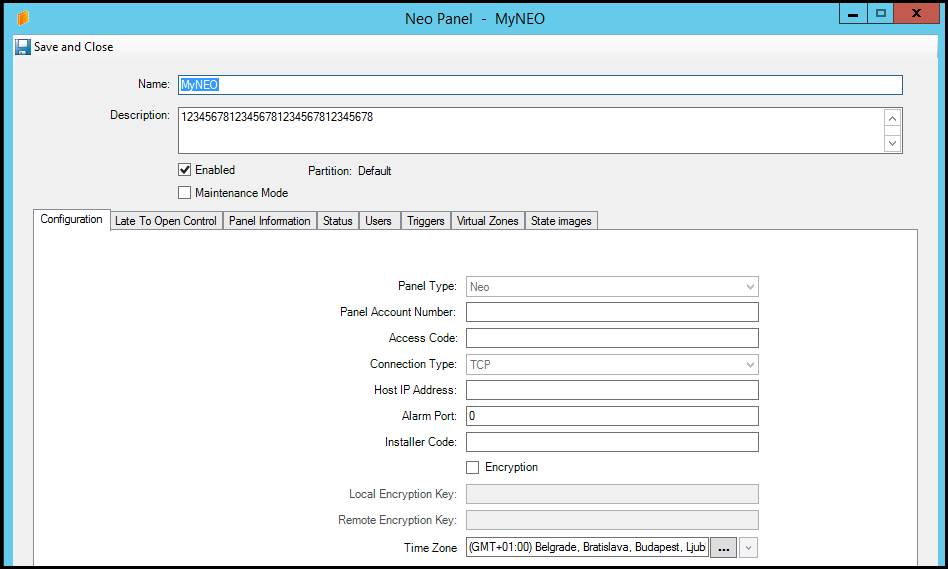Maximize the Neo Panel window

pos(881,14)
